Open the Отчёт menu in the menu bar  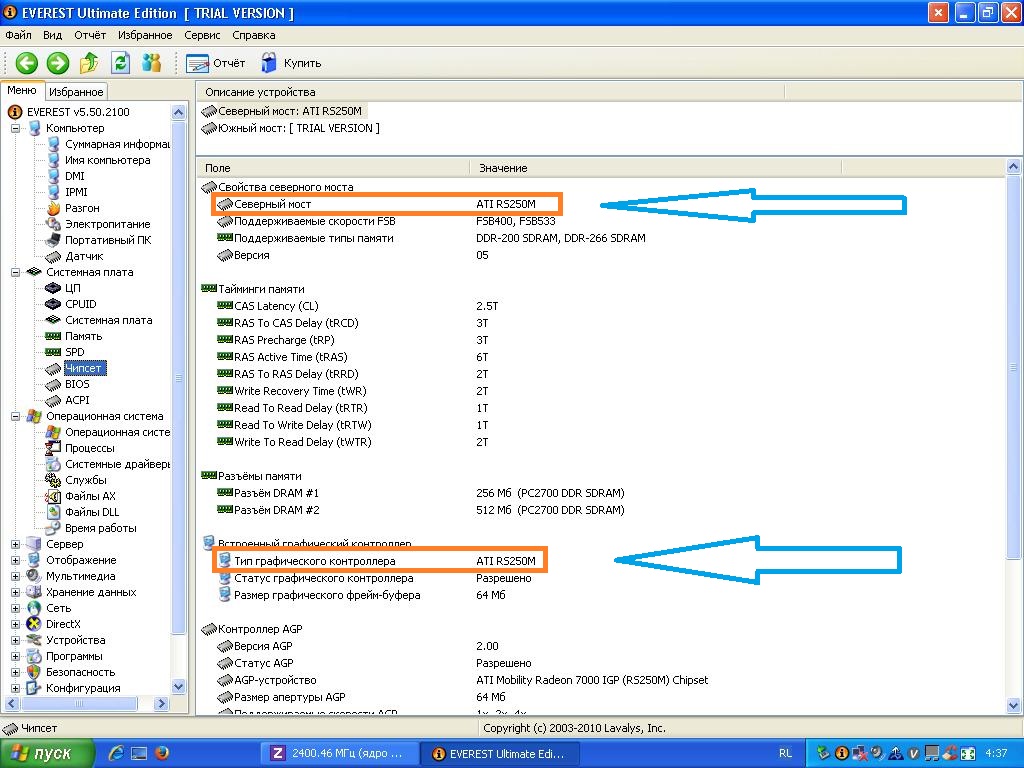[89, 35]
